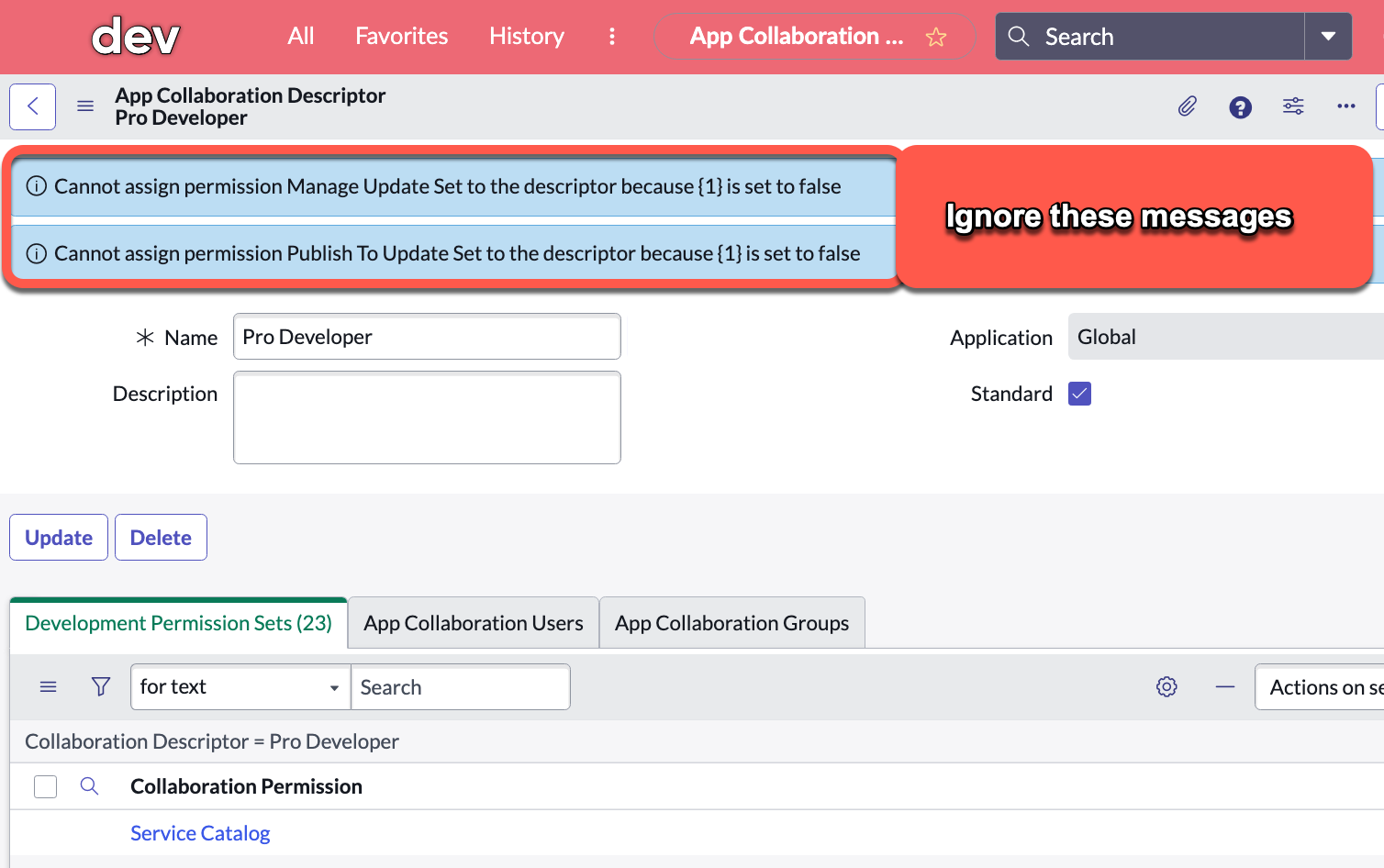Click the Collaboration Descriptor = Pro Developer breadcrumb
The height and width of the screenshot is (868, 1384).
(x=212, y=741)
